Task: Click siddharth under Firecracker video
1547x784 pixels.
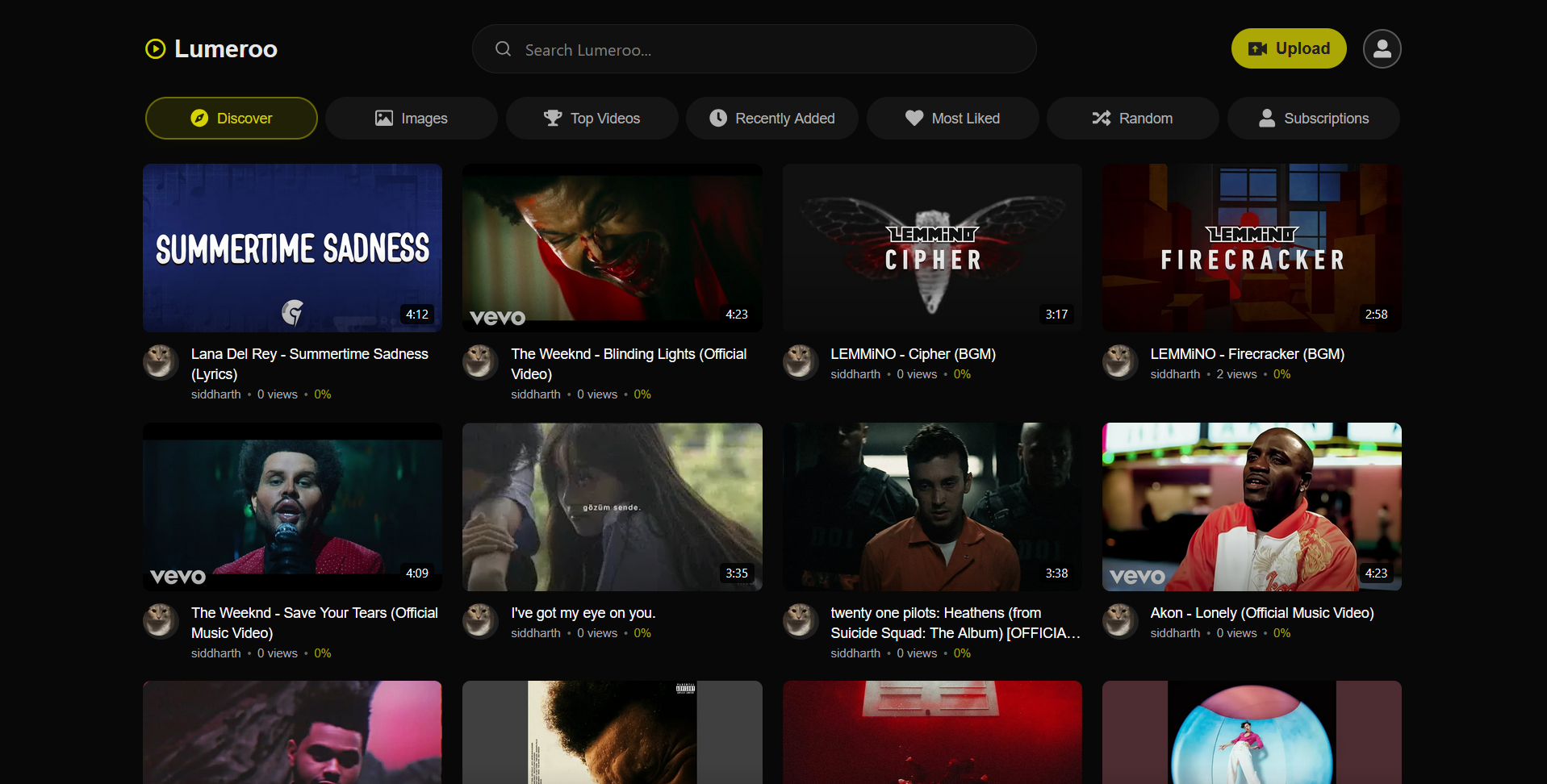Action: point(1175,374)
